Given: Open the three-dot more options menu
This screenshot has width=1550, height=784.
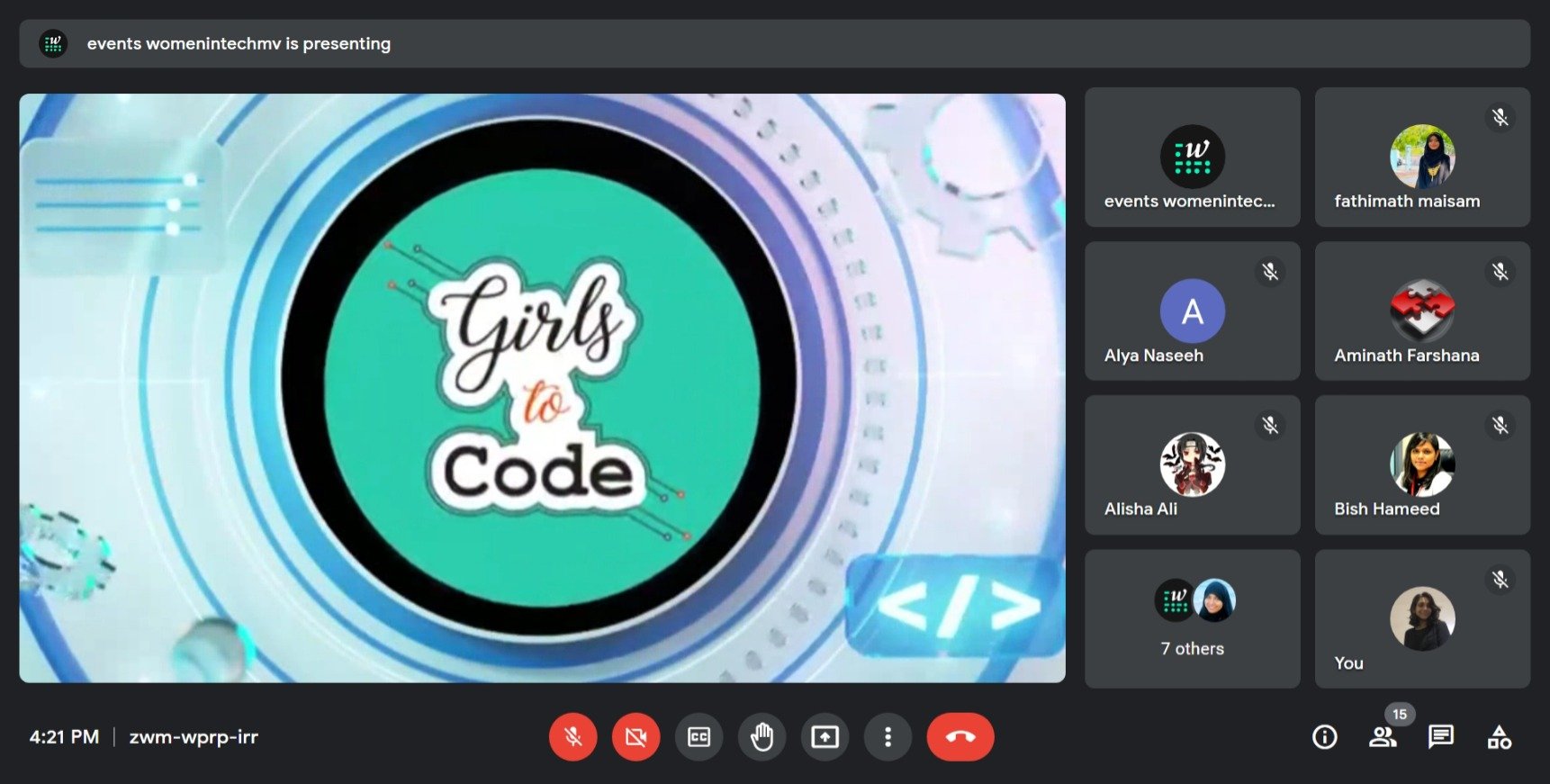Looking at the screenshot, I should [x=888, y=737].
